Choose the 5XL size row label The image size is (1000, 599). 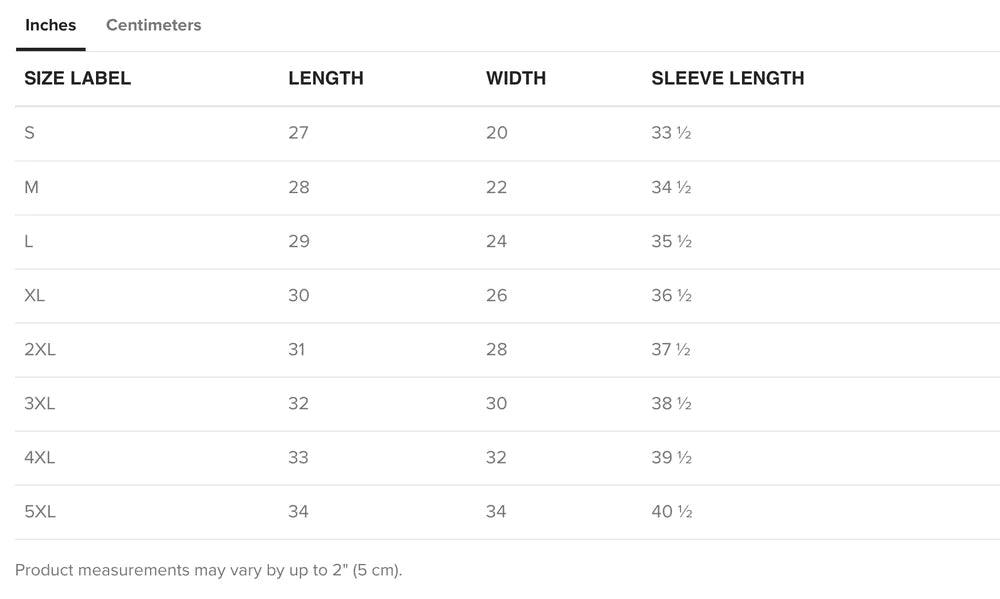click(x=40, y=511)
